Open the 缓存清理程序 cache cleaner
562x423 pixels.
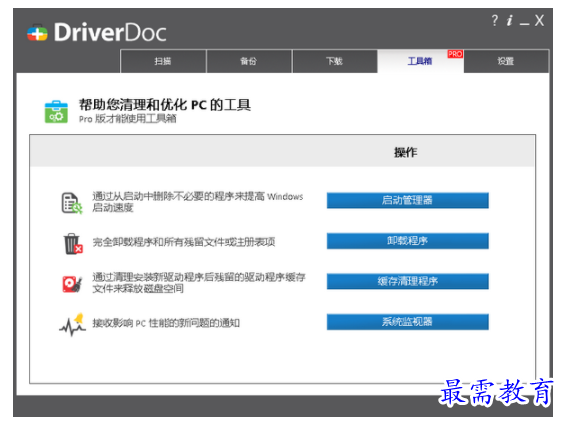click(x=408, y=281)
